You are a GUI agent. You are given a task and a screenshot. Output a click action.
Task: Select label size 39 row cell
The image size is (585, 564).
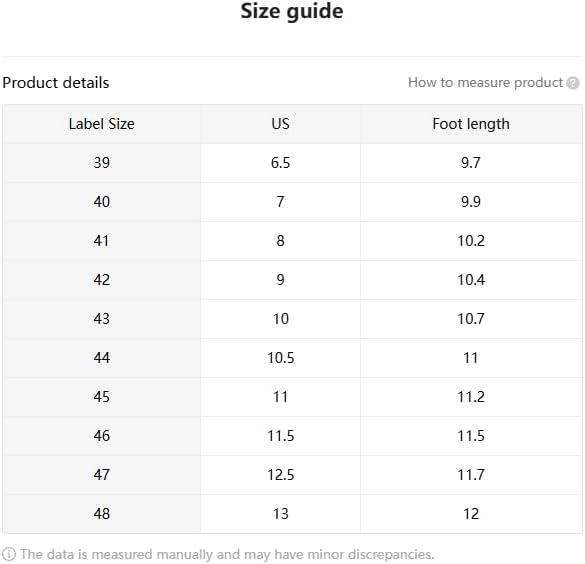click(x=101, y=163)
